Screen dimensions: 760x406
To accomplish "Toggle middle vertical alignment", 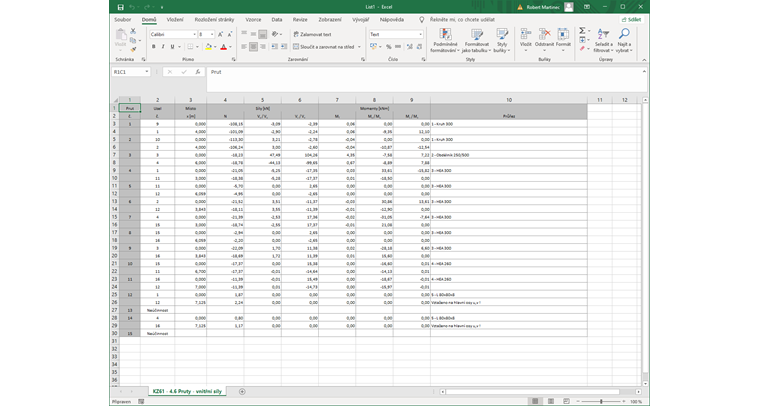I will click(253, 34).
